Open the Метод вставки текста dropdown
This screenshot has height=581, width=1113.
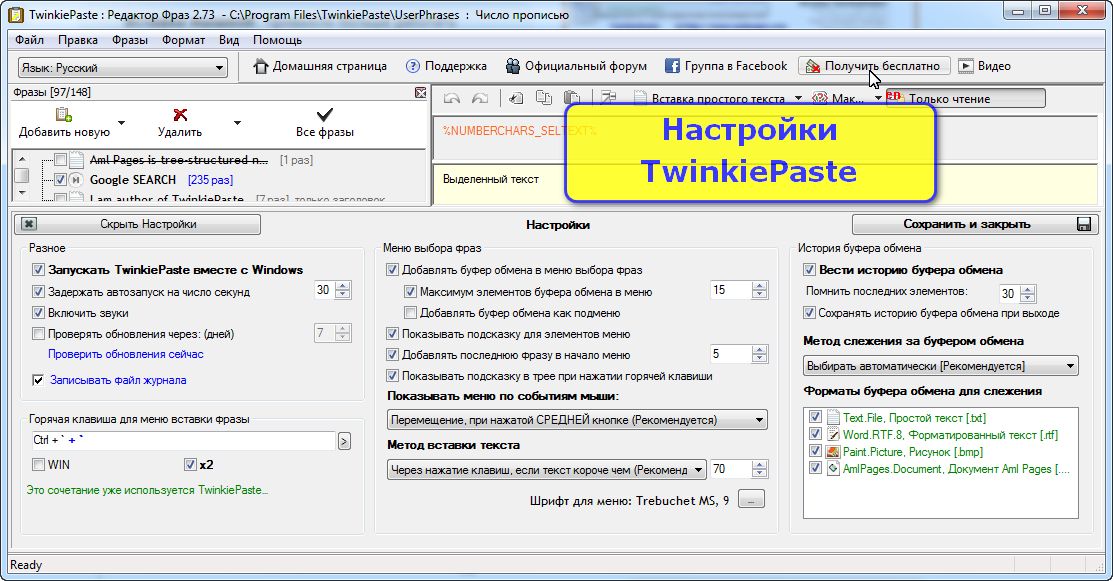coord(547,470)
